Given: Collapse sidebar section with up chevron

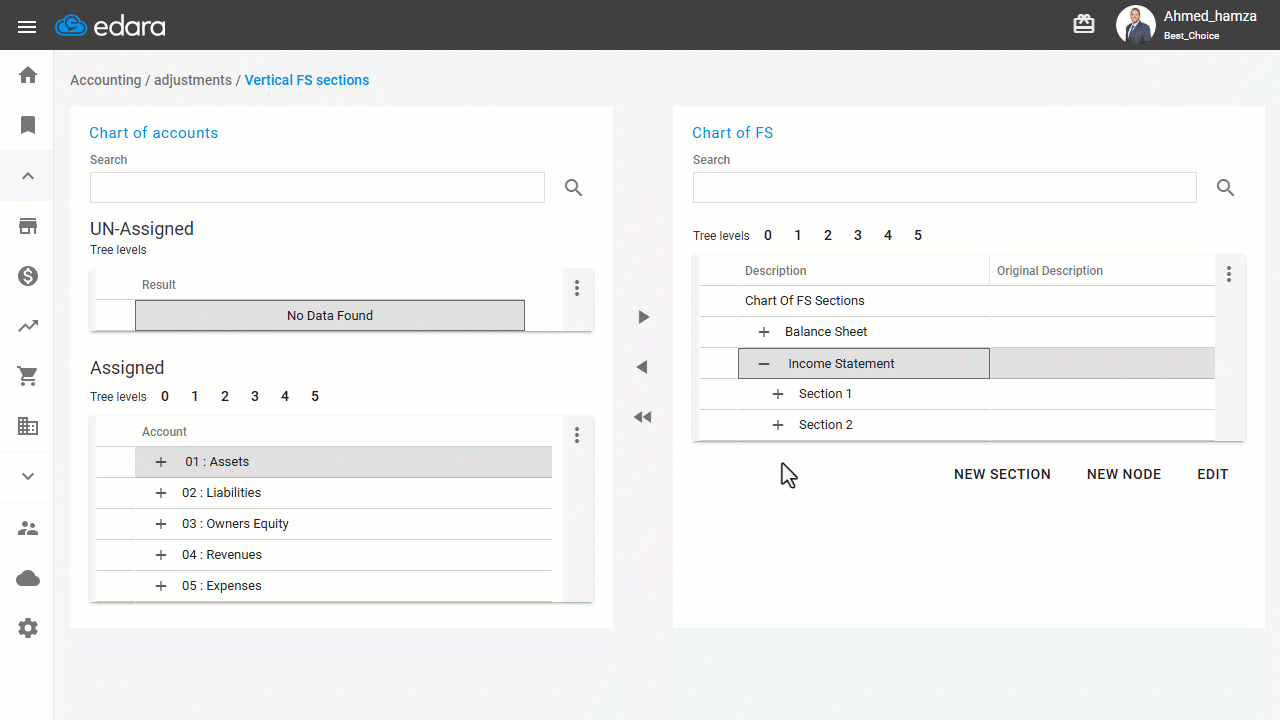Looking at the screenshot, I should click(28, 176).
